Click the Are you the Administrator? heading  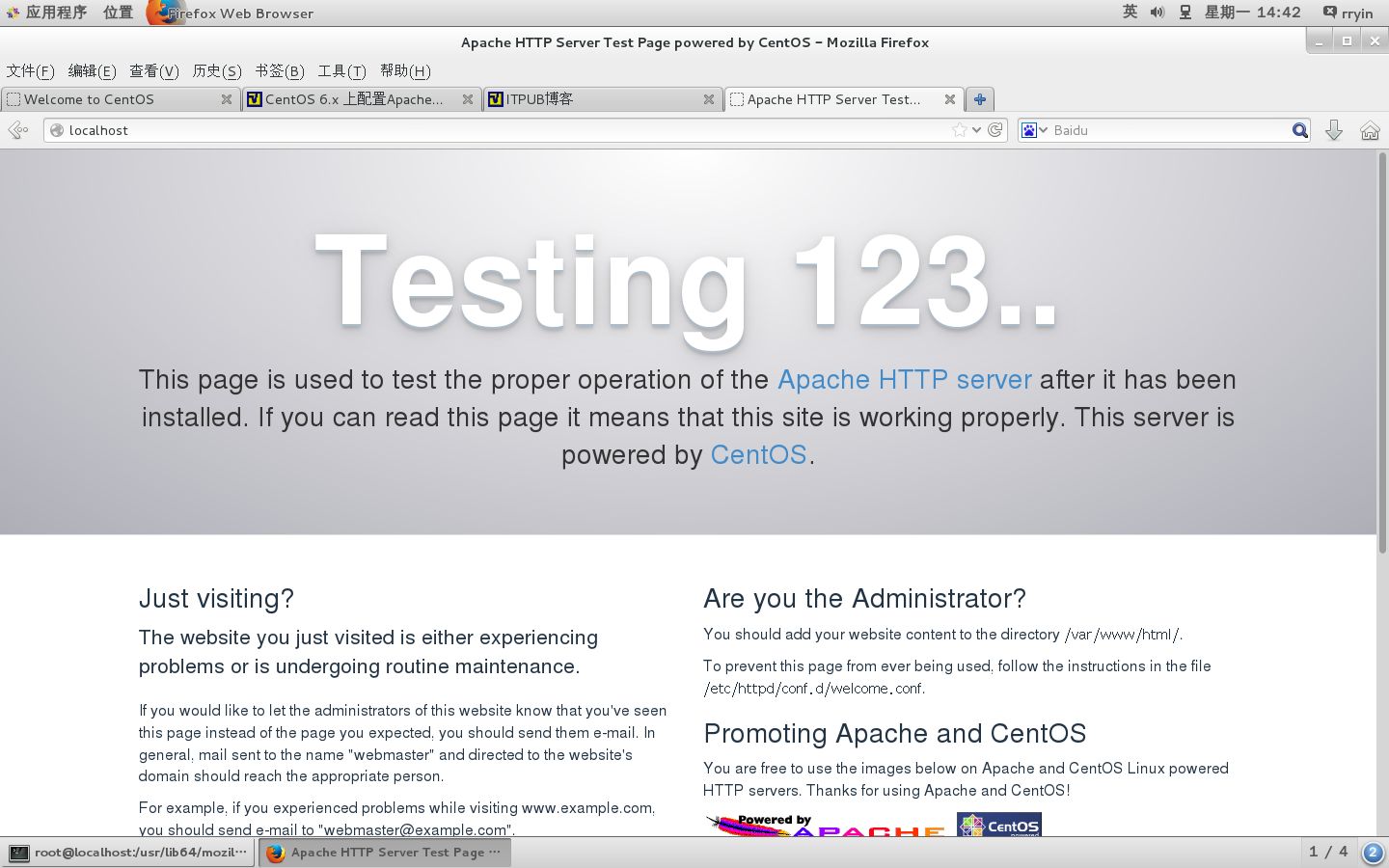(864, 599)
